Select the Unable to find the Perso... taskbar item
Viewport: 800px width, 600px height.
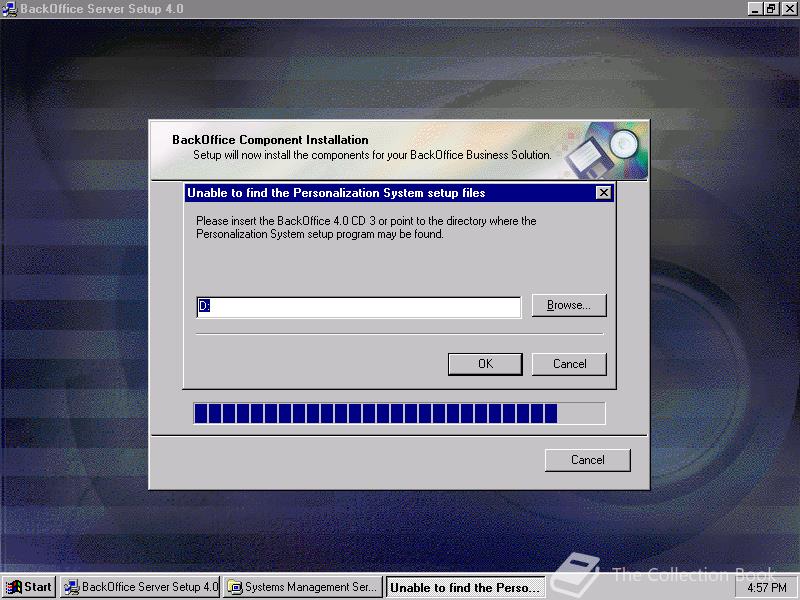click(x=466, y=588)
